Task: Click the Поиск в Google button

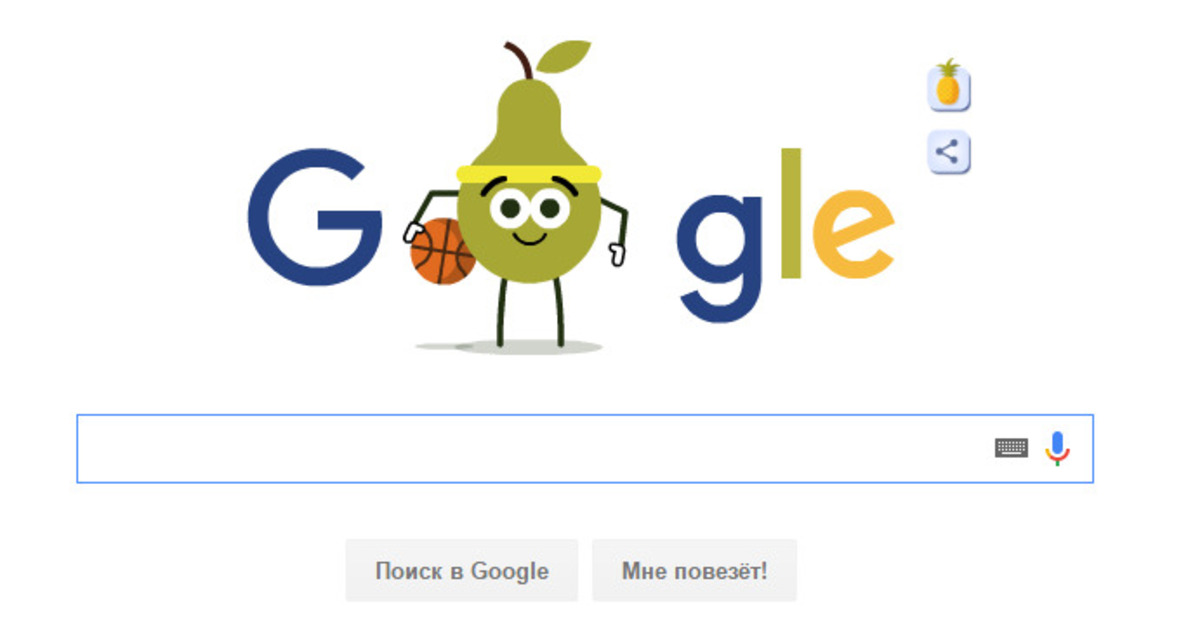Action: (x=462, y=571)
